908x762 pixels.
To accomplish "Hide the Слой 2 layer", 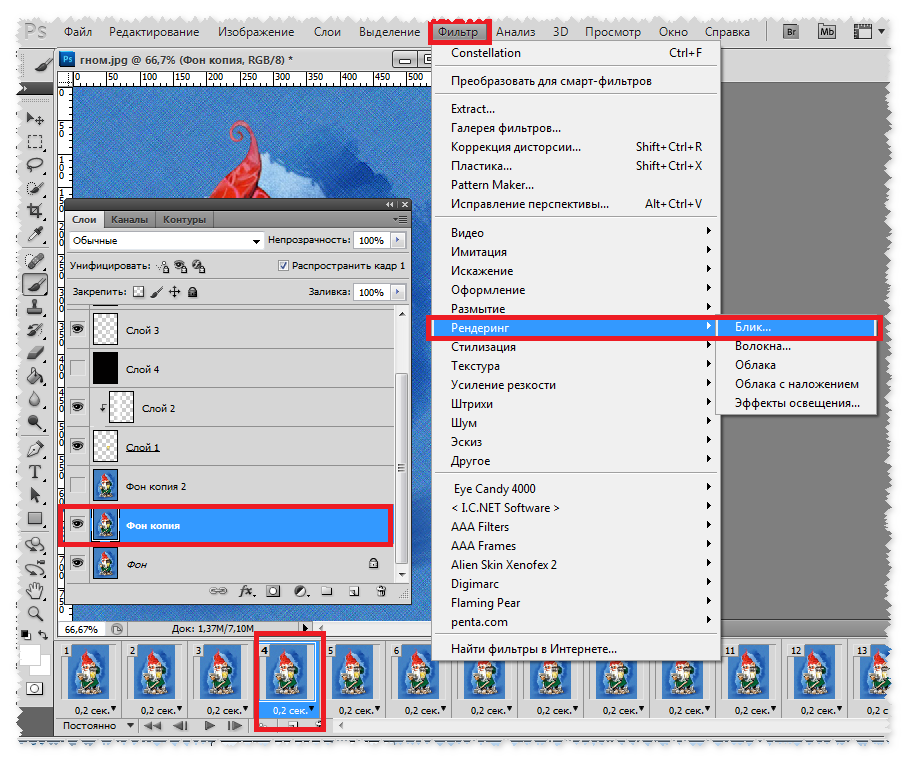I will click(77, 407).
